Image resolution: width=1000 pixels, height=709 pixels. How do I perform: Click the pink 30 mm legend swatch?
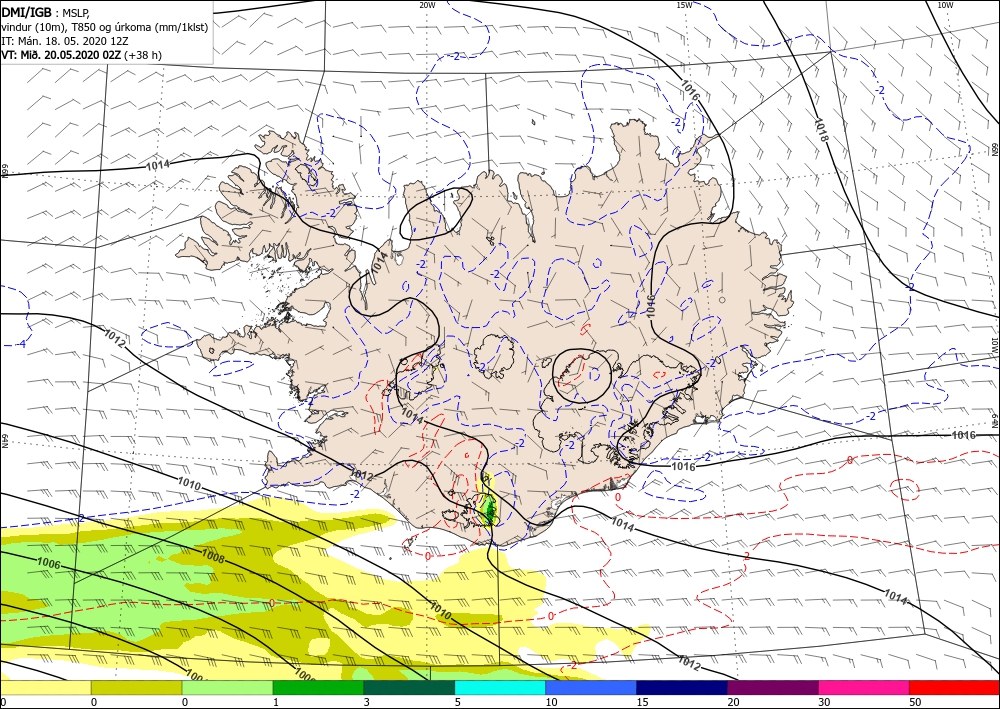tap(864, 687)
